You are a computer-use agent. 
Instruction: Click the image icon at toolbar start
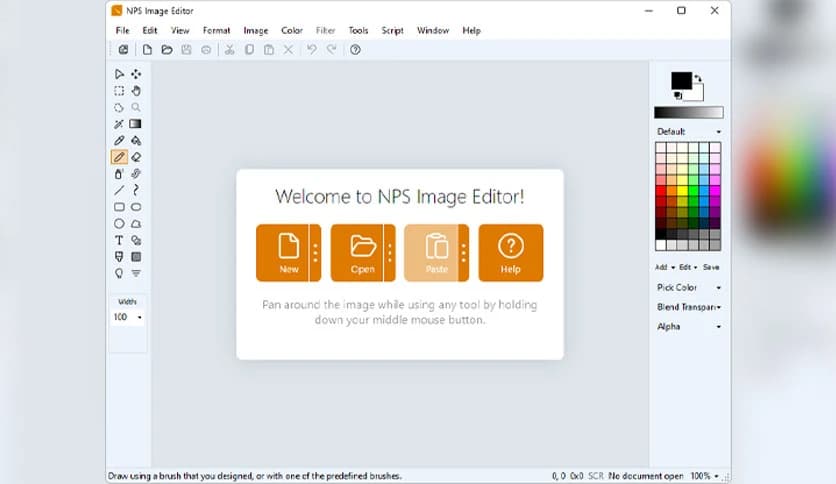(x=123, y=50)
